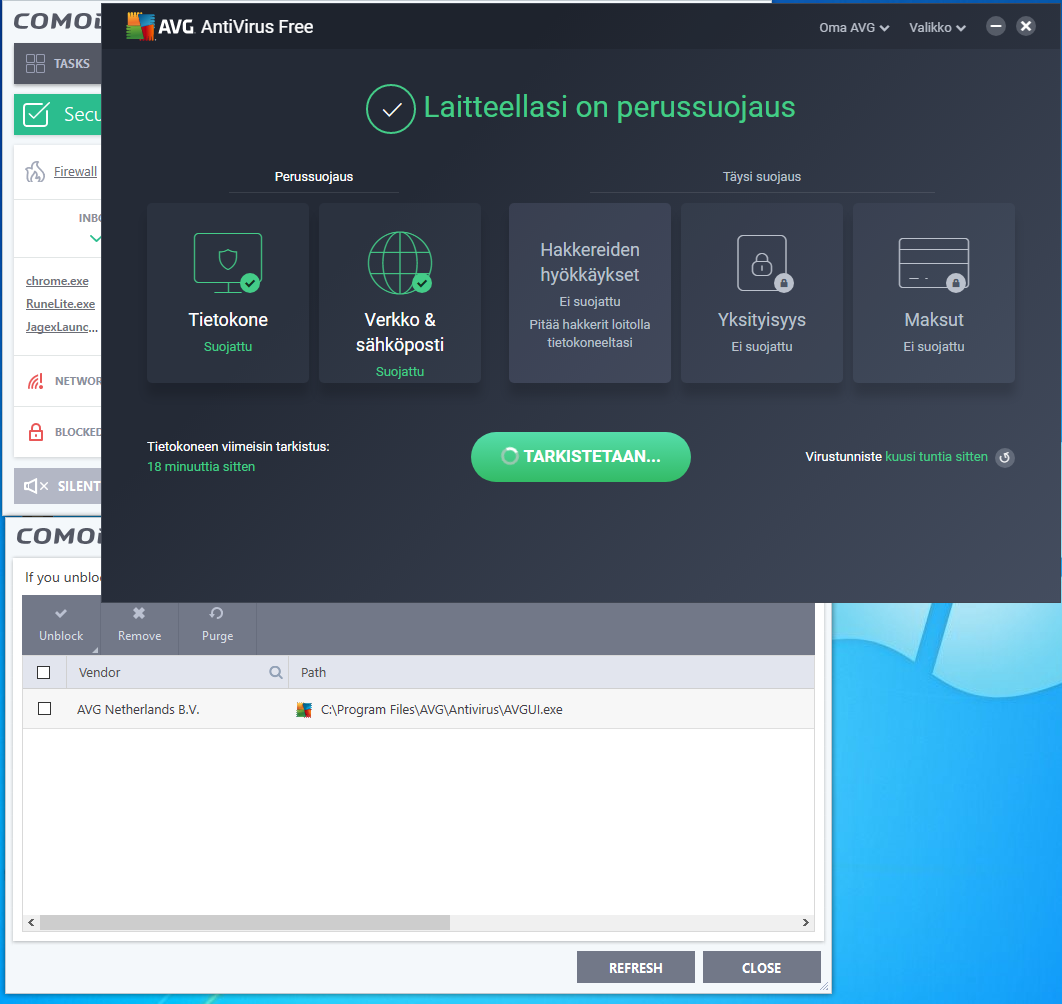Click 'kuusi tuntia sitten' virus definition link
1062x1004 pixels.
pos(936,457)
